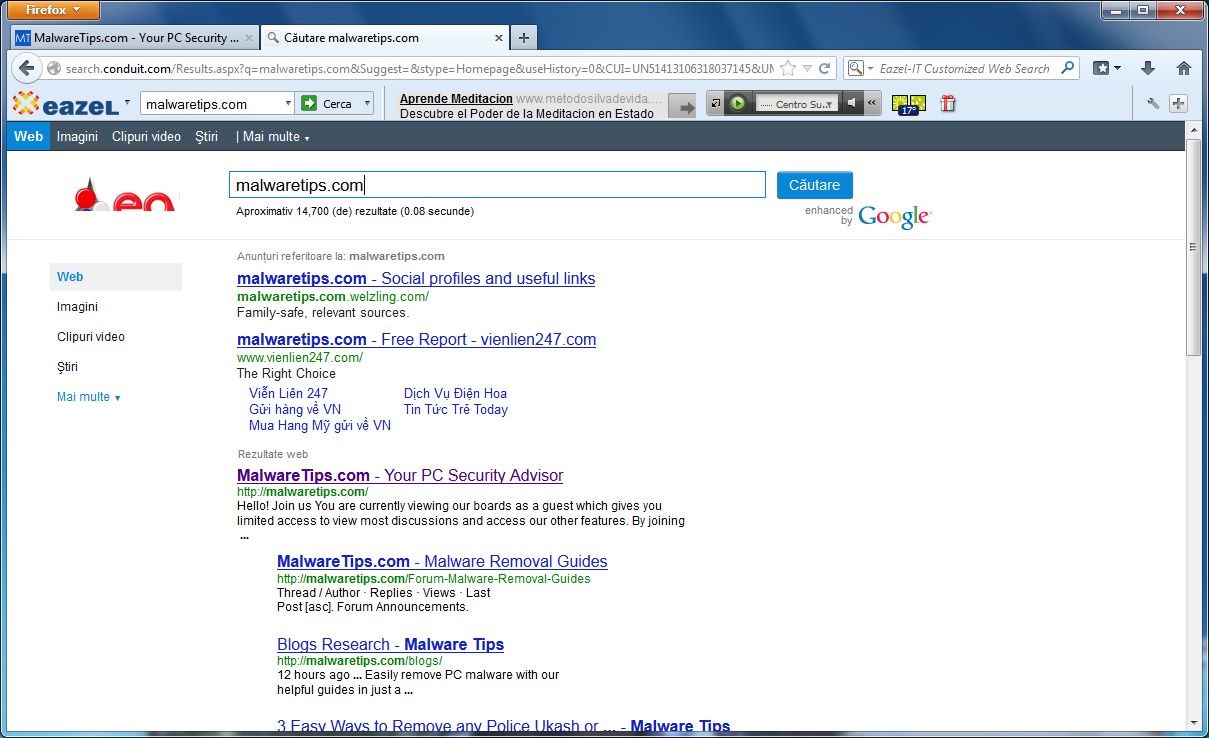Open the weather 17° widget
The width and height of the screenshot is (1209, 738).
coord(908,104)
